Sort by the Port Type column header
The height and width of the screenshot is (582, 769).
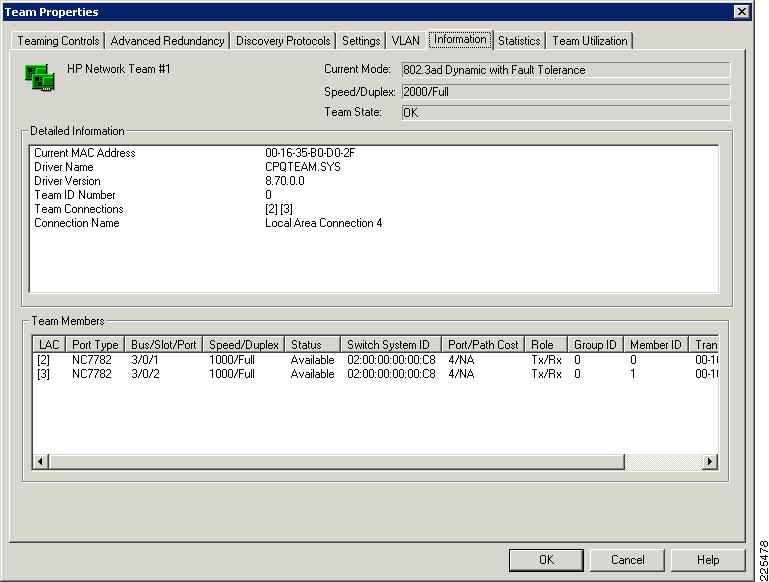click(95, 345)
